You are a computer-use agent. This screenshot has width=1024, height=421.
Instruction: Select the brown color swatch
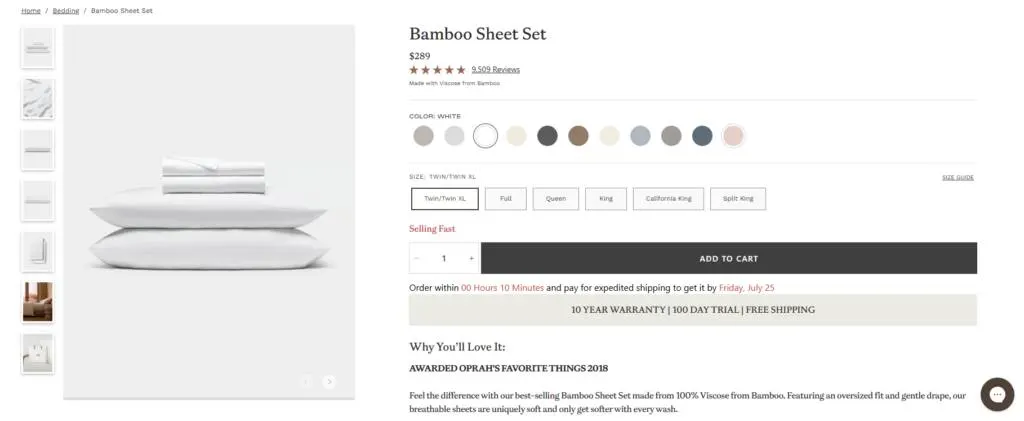pos(578,136)
